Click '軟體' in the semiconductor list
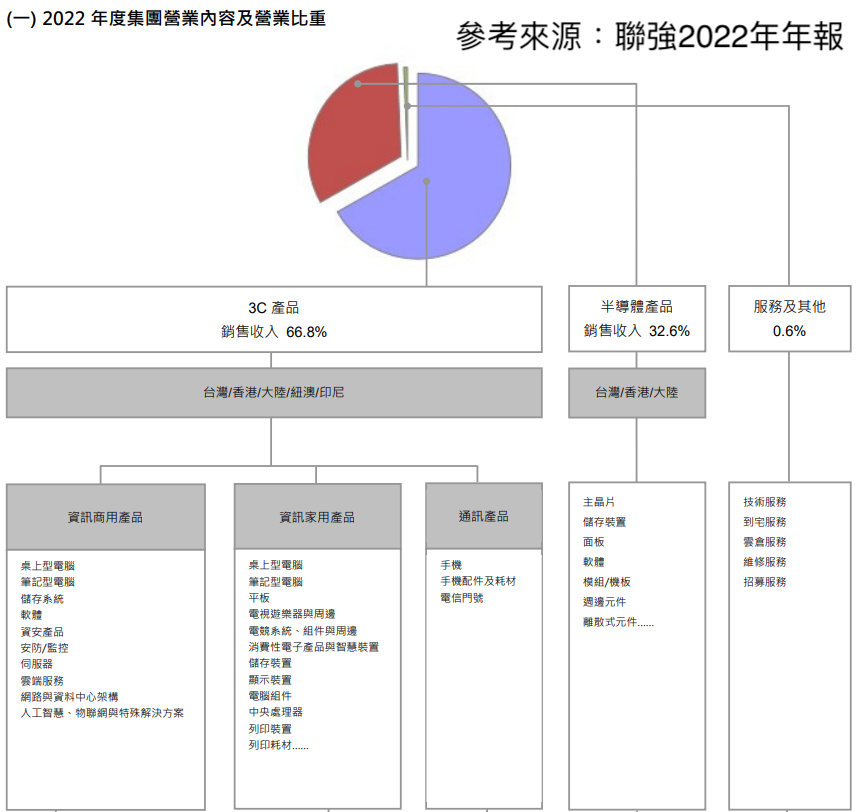859x812 pixels. point(594,562)
